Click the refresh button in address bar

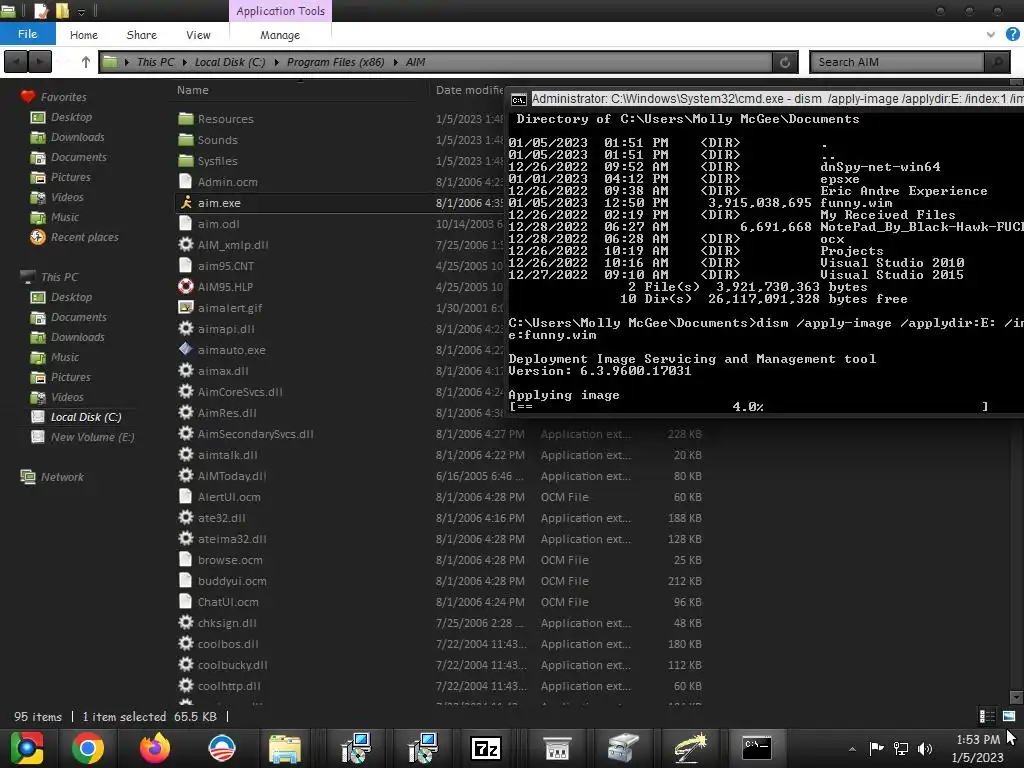(x=785, y=62)
